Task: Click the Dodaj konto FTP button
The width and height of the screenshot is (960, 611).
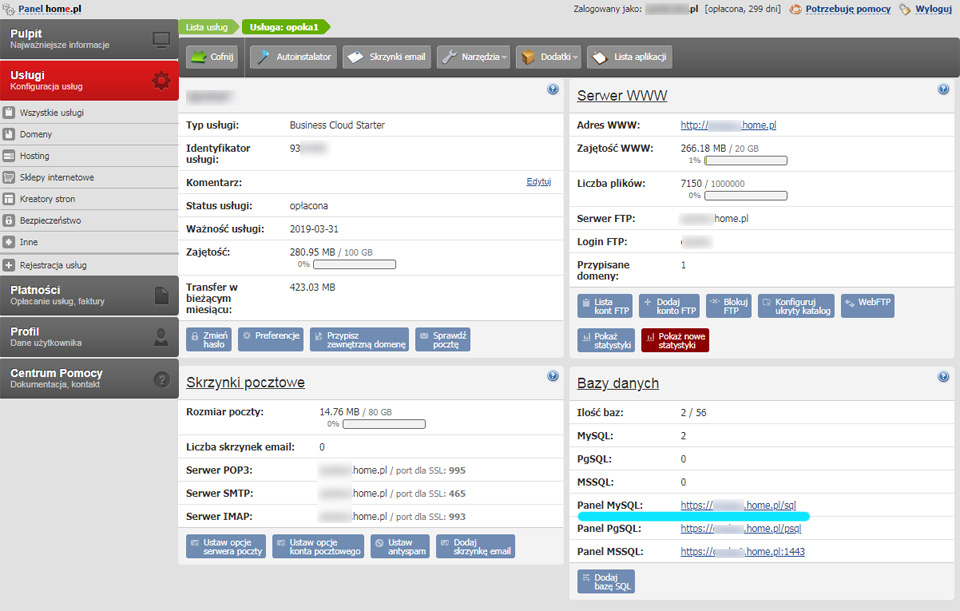Action: 669,306
